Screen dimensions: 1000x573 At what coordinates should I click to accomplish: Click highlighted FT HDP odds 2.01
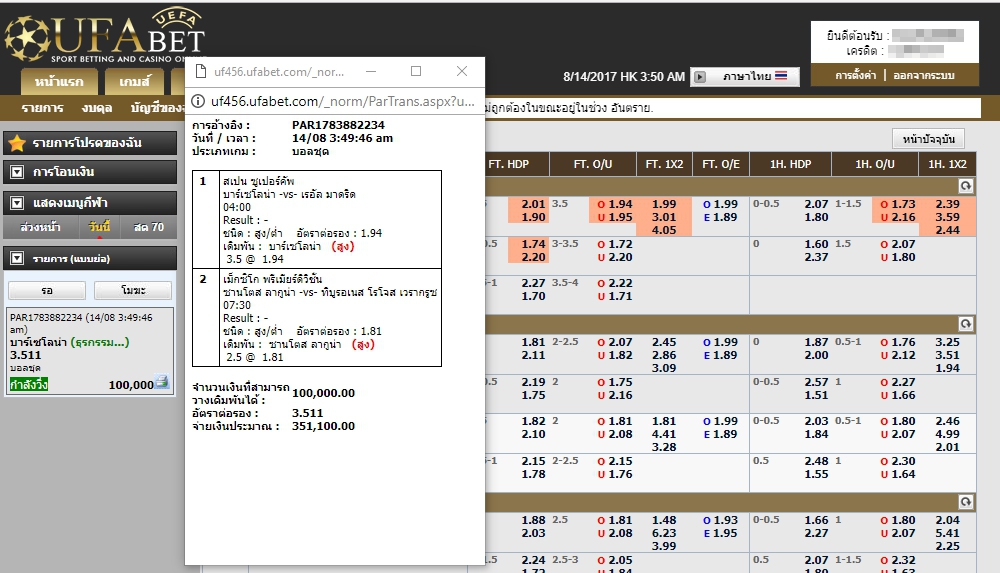[533, 204]
